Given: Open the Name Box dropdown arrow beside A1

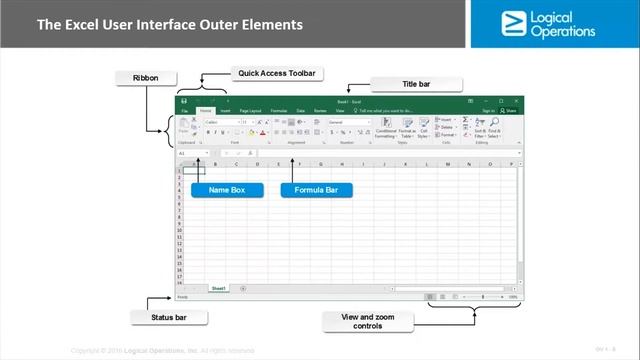Looking at the screenshot, I should coord(207,153).
